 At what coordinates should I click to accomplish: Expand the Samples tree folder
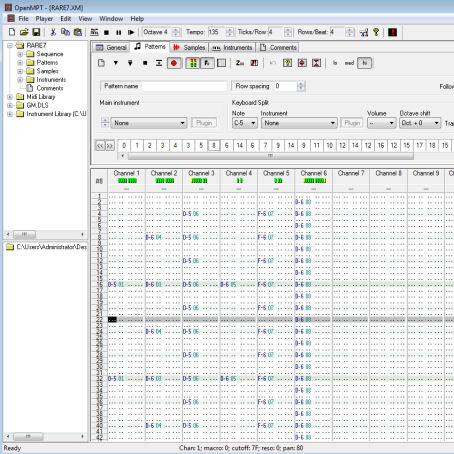point(20,71)
